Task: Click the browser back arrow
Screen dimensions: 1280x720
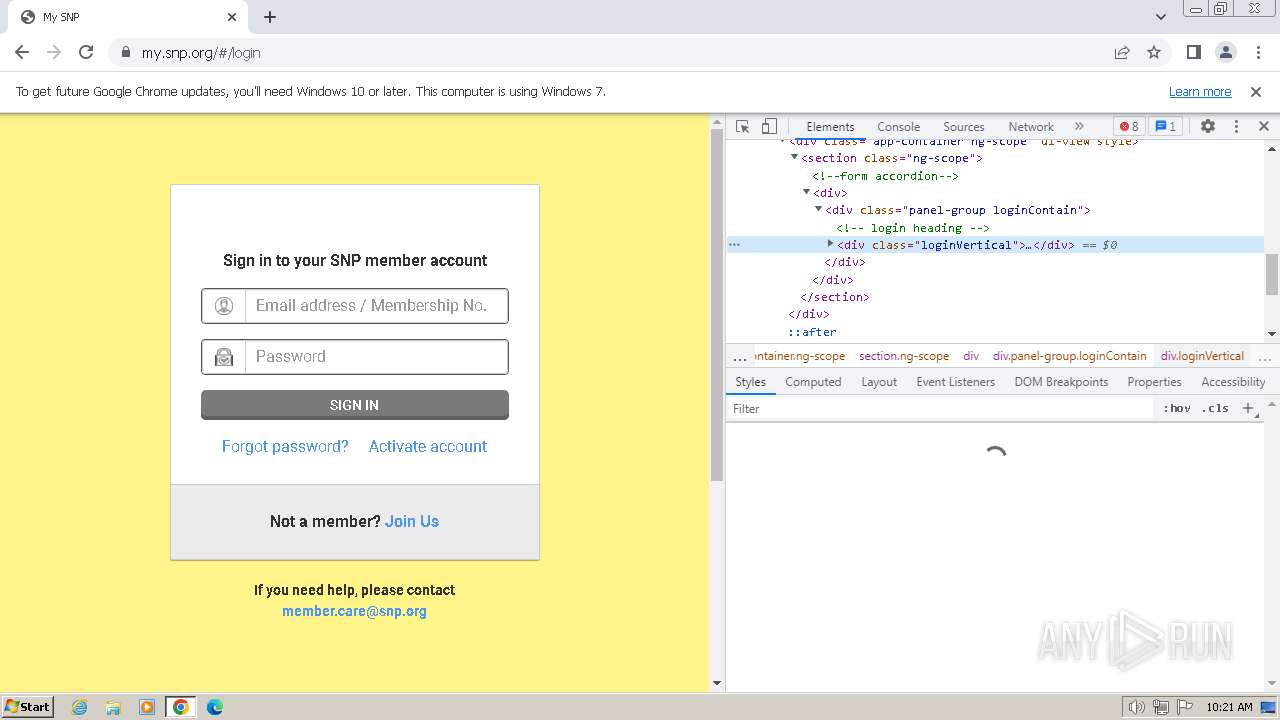Action: pos(22,53)
